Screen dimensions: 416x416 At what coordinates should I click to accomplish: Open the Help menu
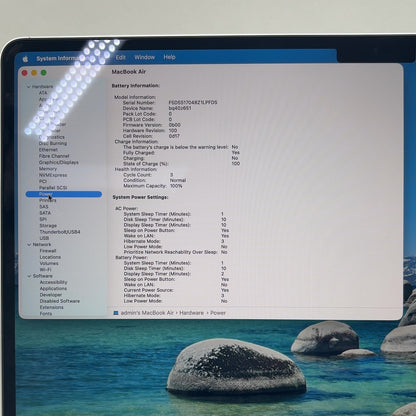(x=169, y=57)
